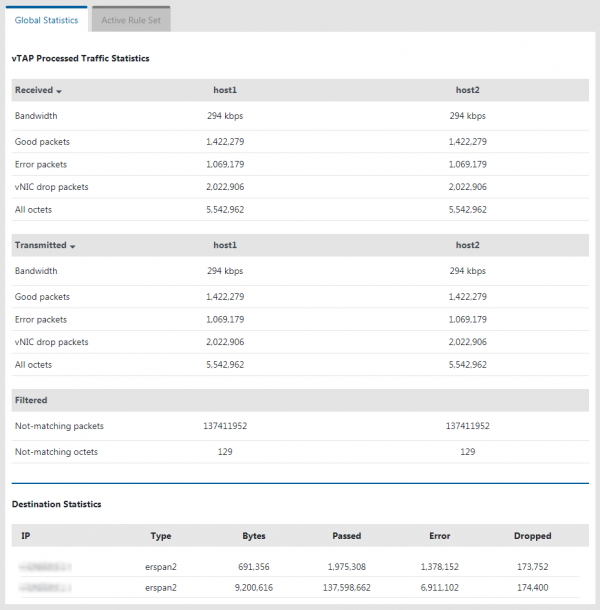Click the Not-matching packets row label
Screen dimensions: 600x610
(x=59, y=426)
